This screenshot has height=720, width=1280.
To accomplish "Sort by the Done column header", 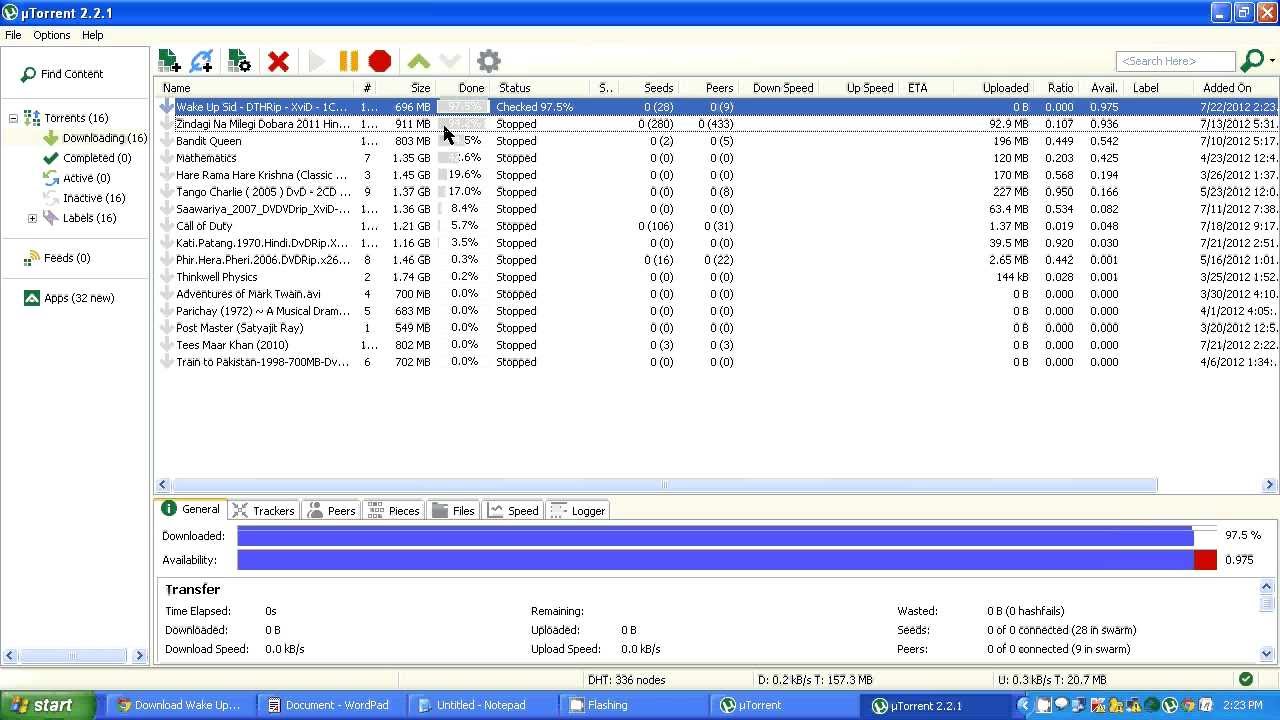I will click(x=465, y=88).
